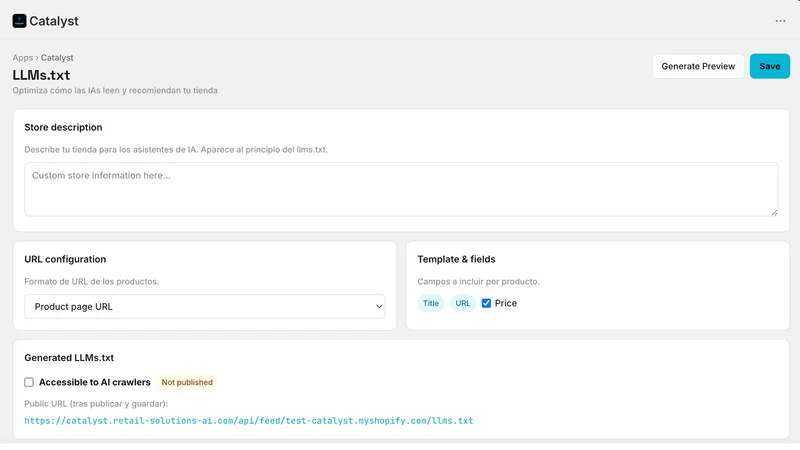This screenshot has width=800, height=450.
Task: Click the Generate Preview button
Action: coord(698,66)
